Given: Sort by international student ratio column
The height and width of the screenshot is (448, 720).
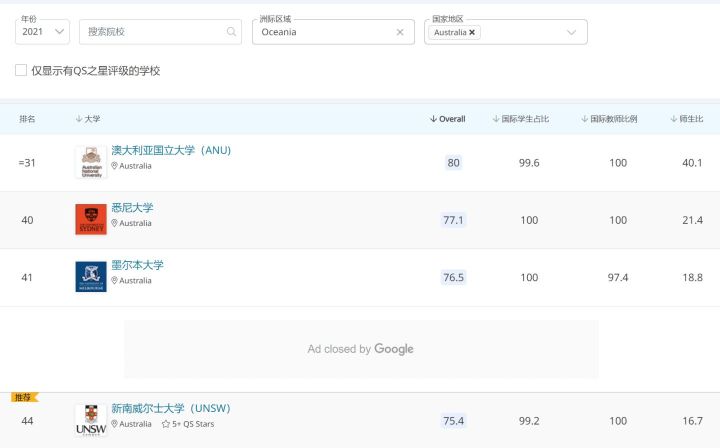Looking at the screenshot, I should pos(521,119).
